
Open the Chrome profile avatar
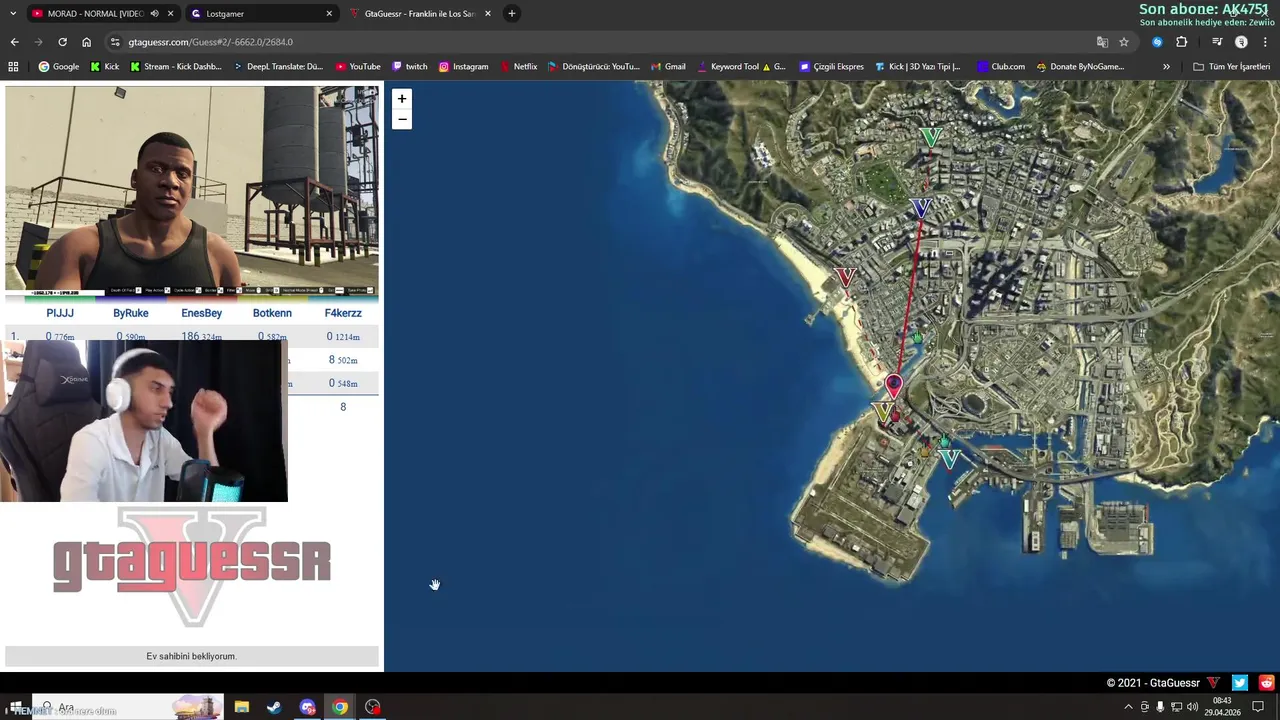point(1241,42)
